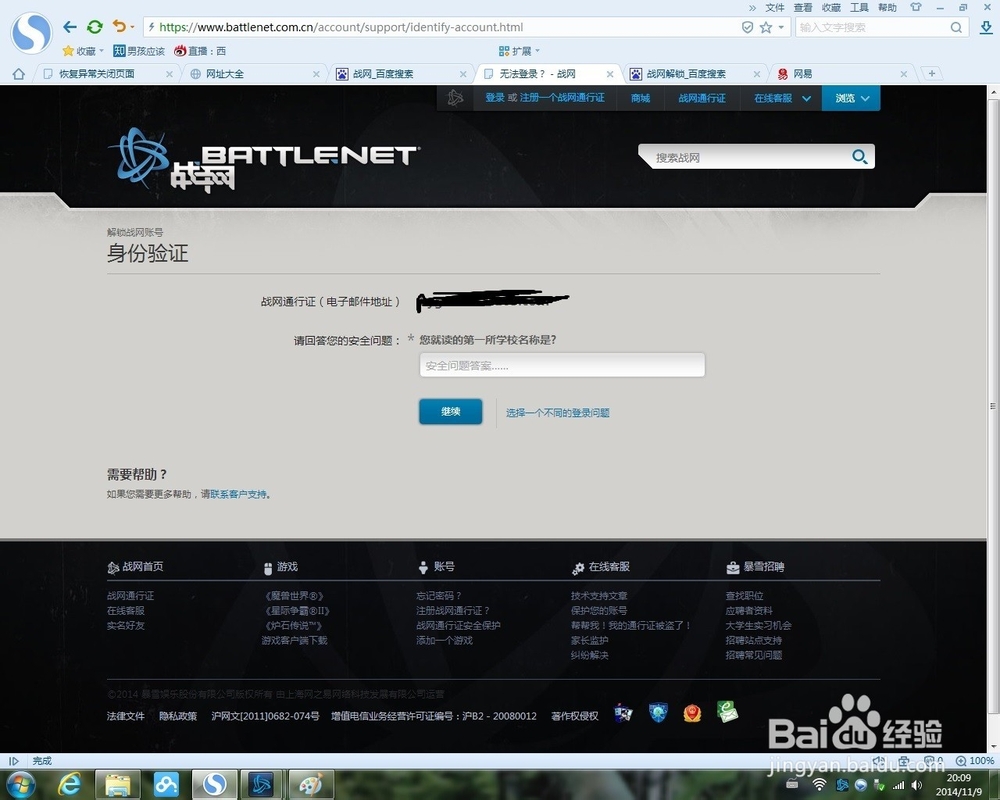This screenshot has height=800, width=1000.
Task: Switch to 网易 tab
Action: click(841, 74)
